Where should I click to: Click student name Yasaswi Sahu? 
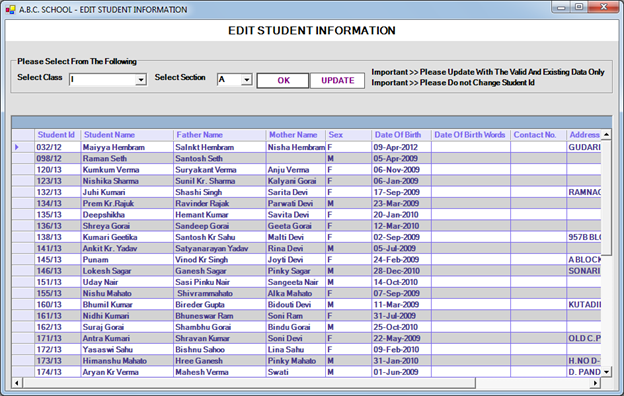pos(127,350)
